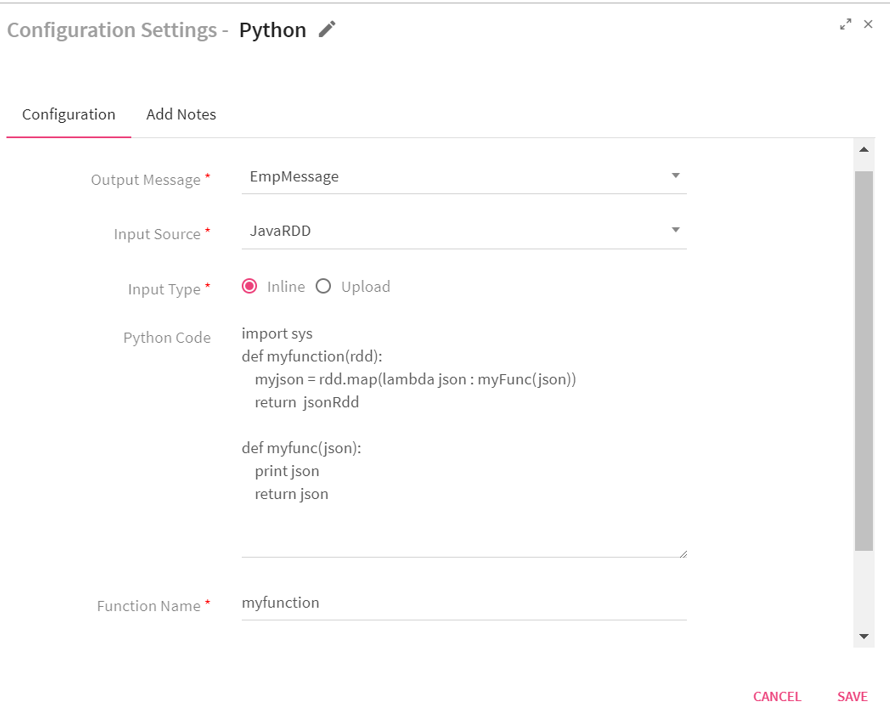This screenshot has width=890, height=711.
Task: Open the Output Message dropdown showing EmpMessage
Action: click(464, 176)
